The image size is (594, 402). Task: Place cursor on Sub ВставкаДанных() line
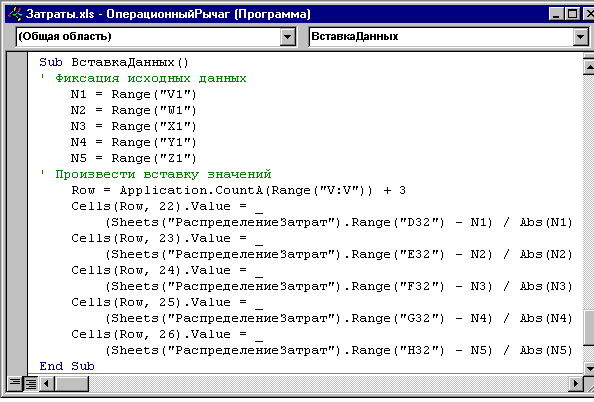pos(114,62)
